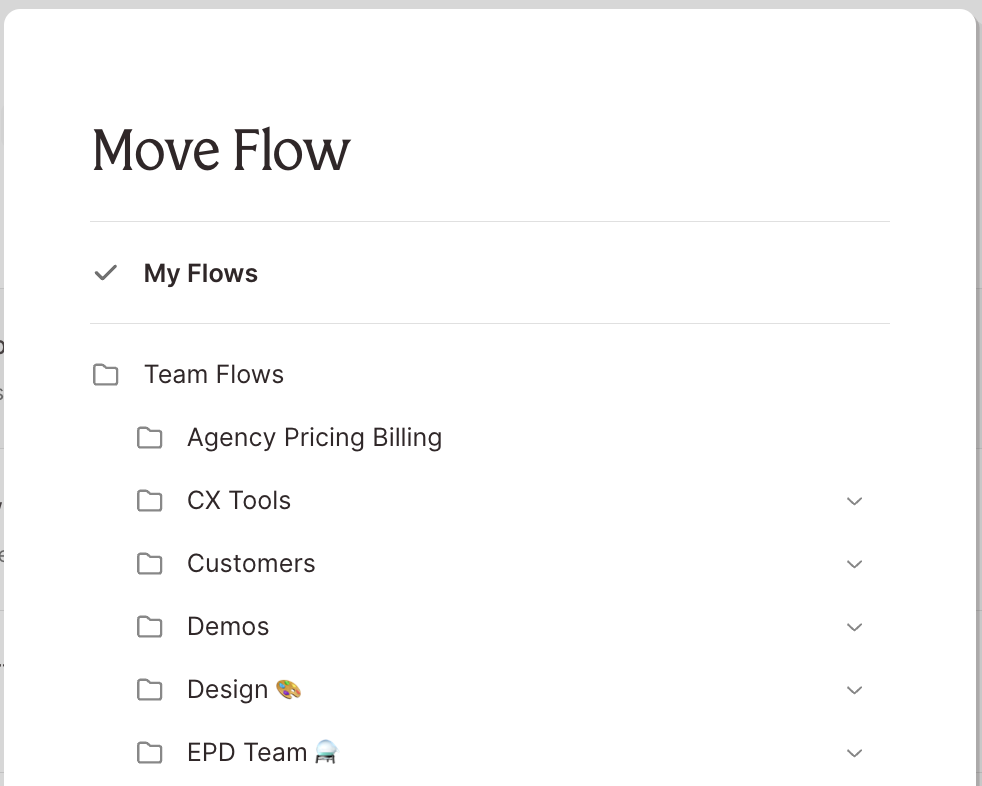Click the CX Tools folder icon
Viewport: 982px width, 786px height.
pos(149,501)
